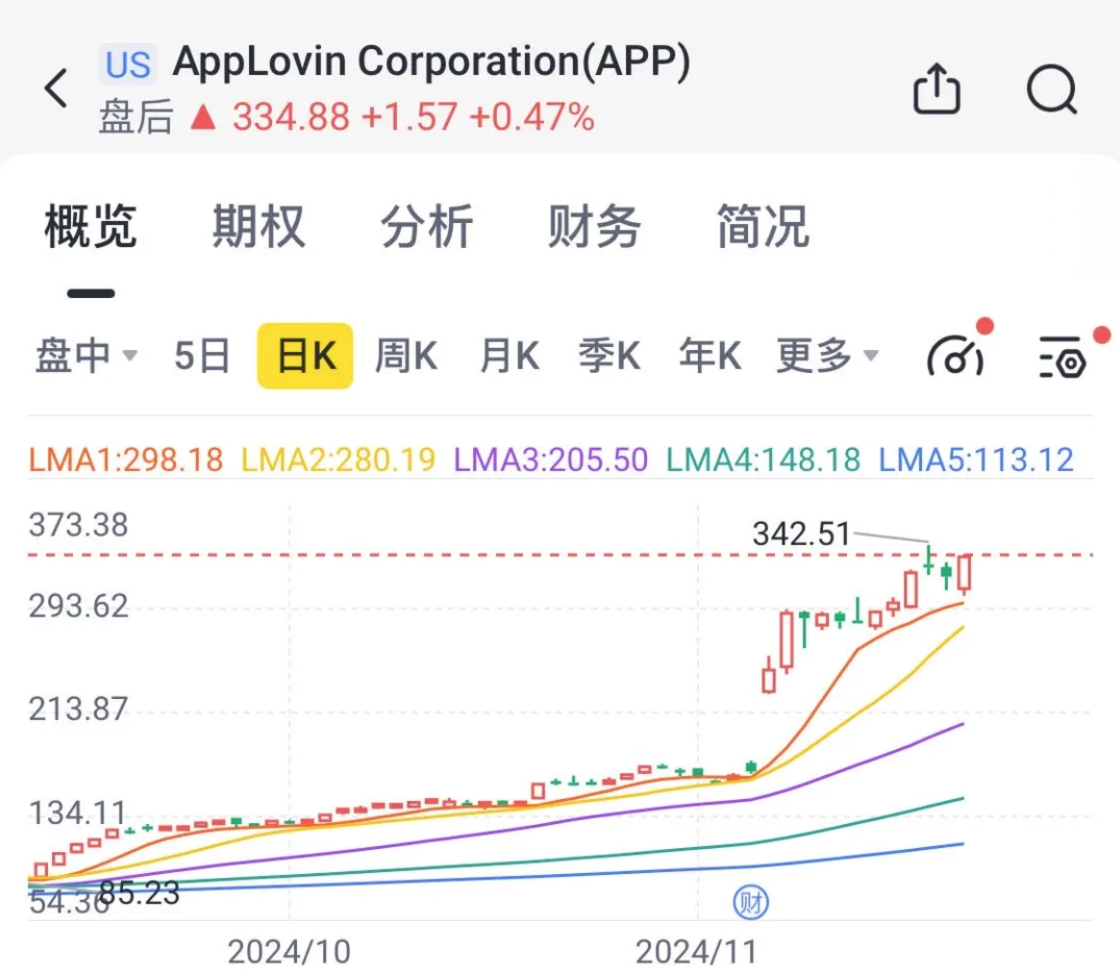The width and height of the screenshot is (1120, 978).
Task: Select the 月K chart period
Action: (x=509, y=356)
